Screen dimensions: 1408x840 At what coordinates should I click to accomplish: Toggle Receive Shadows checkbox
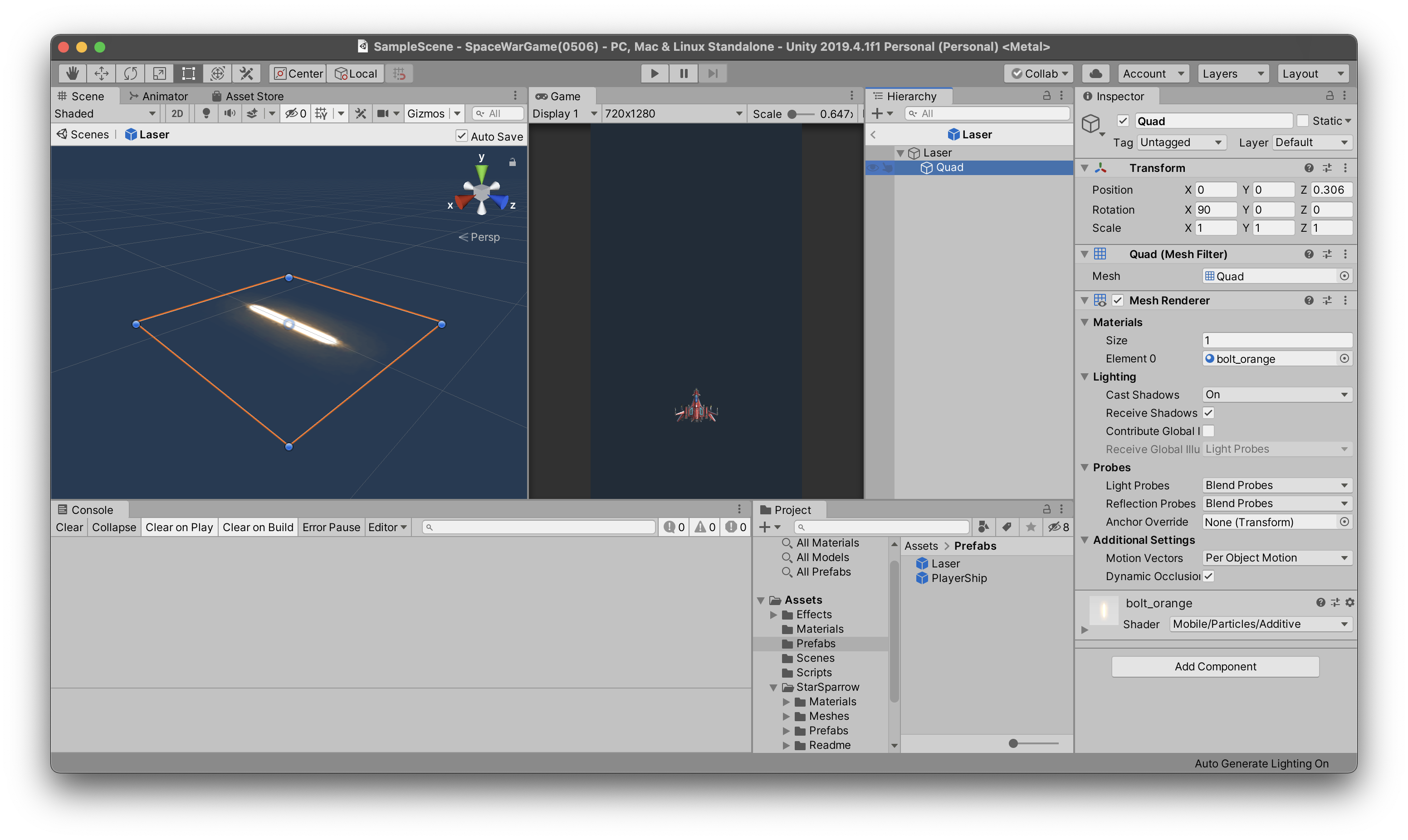click(1208, 413)
